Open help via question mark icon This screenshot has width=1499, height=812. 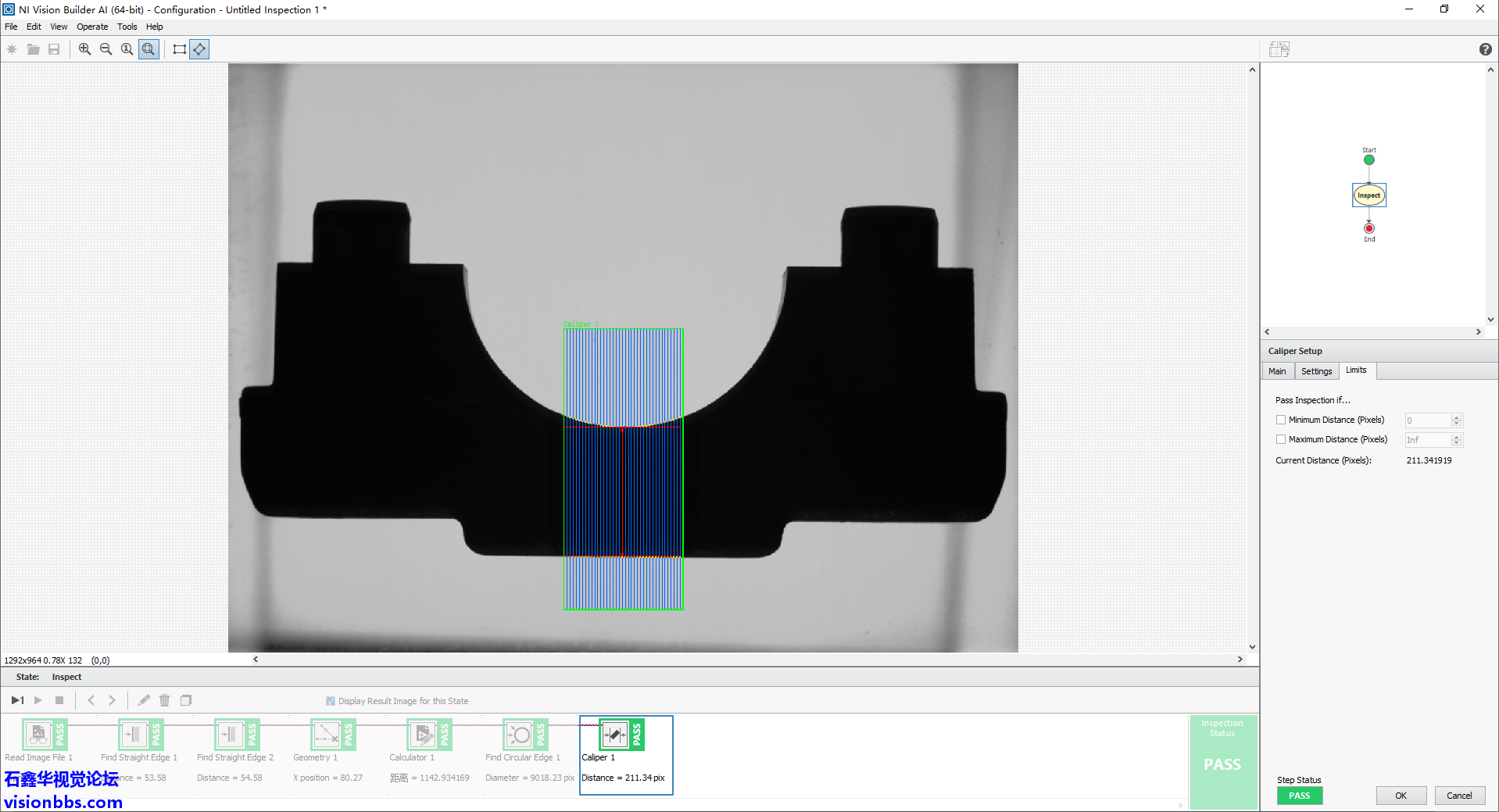[1484, 49]
